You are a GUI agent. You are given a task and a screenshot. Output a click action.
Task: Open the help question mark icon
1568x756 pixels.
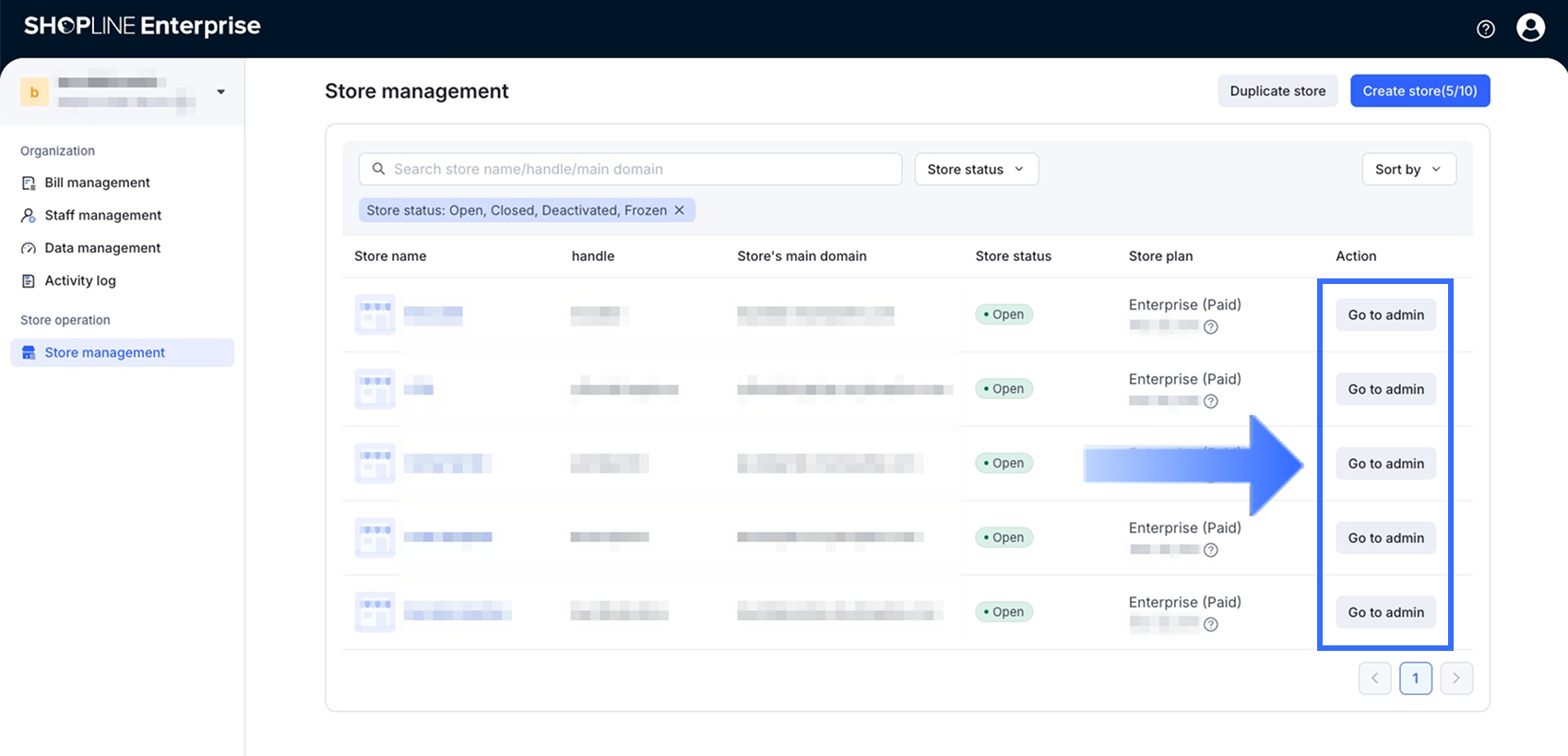(1485, 29)
